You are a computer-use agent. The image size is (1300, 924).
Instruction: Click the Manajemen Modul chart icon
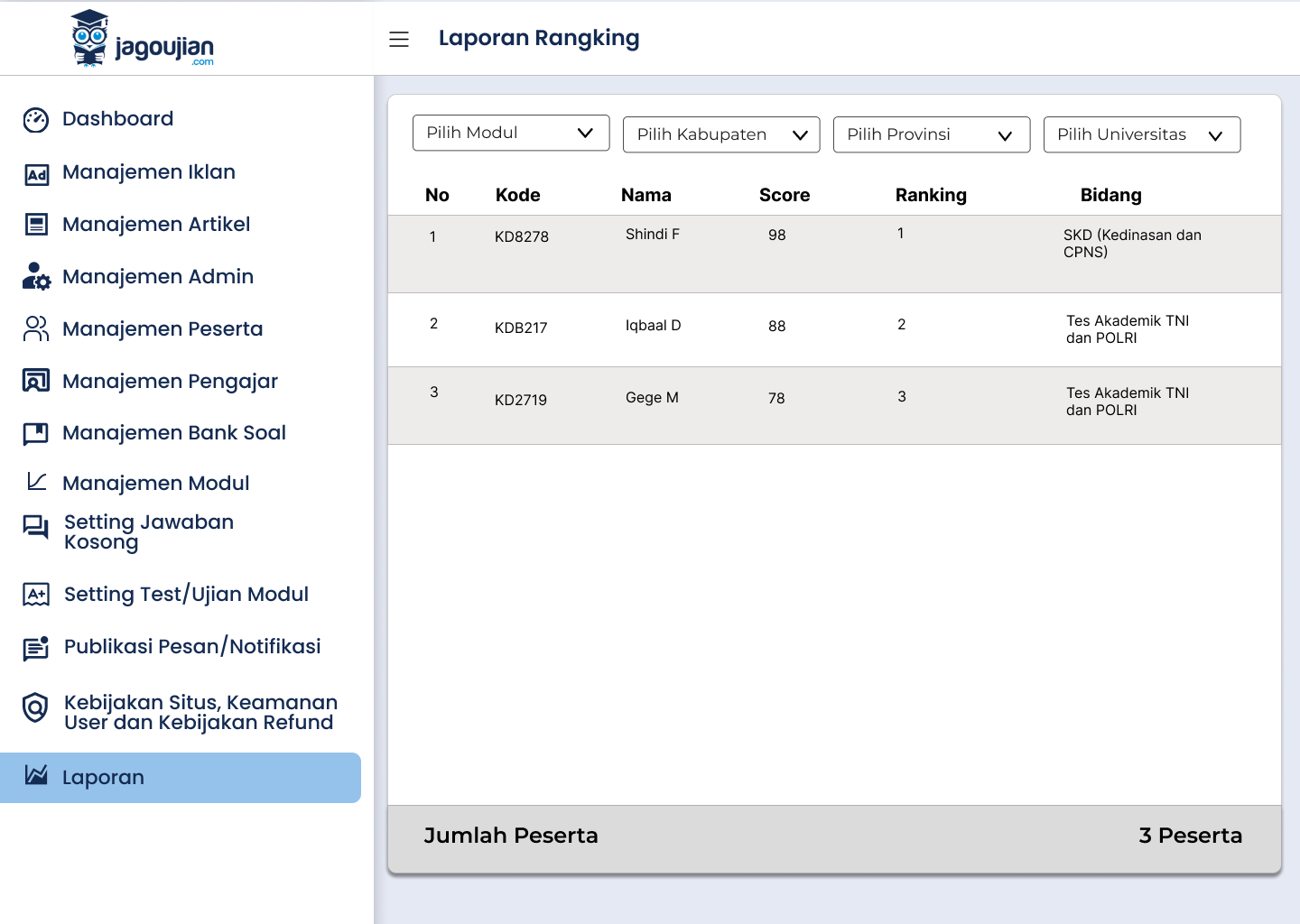pos(36,482)
